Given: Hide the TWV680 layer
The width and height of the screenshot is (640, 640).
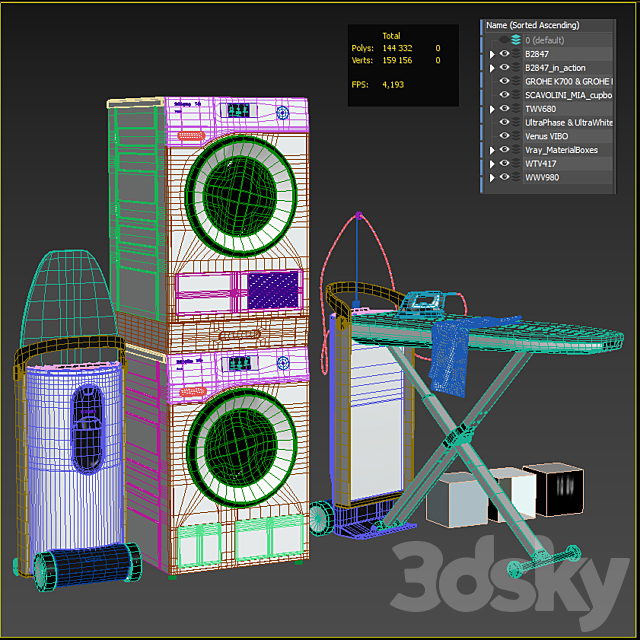Looking at the screenshot, I should (x=504, y=108).
